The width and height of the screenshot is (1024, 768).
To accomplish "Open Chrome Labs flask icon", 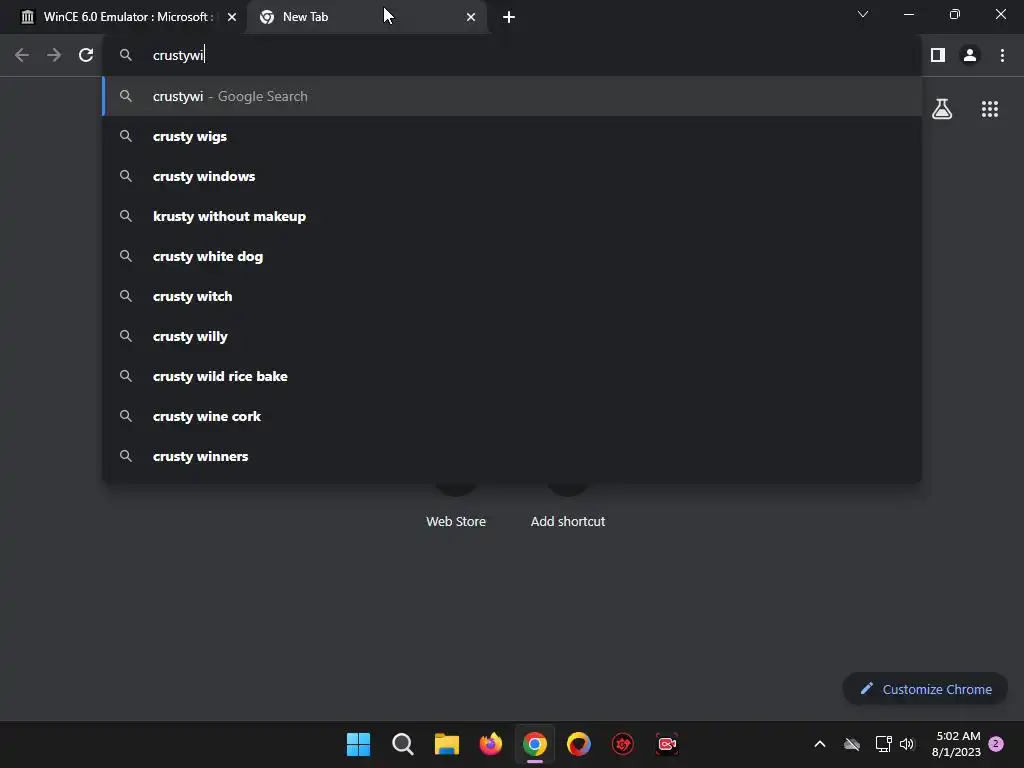I will tap(942, 109).
